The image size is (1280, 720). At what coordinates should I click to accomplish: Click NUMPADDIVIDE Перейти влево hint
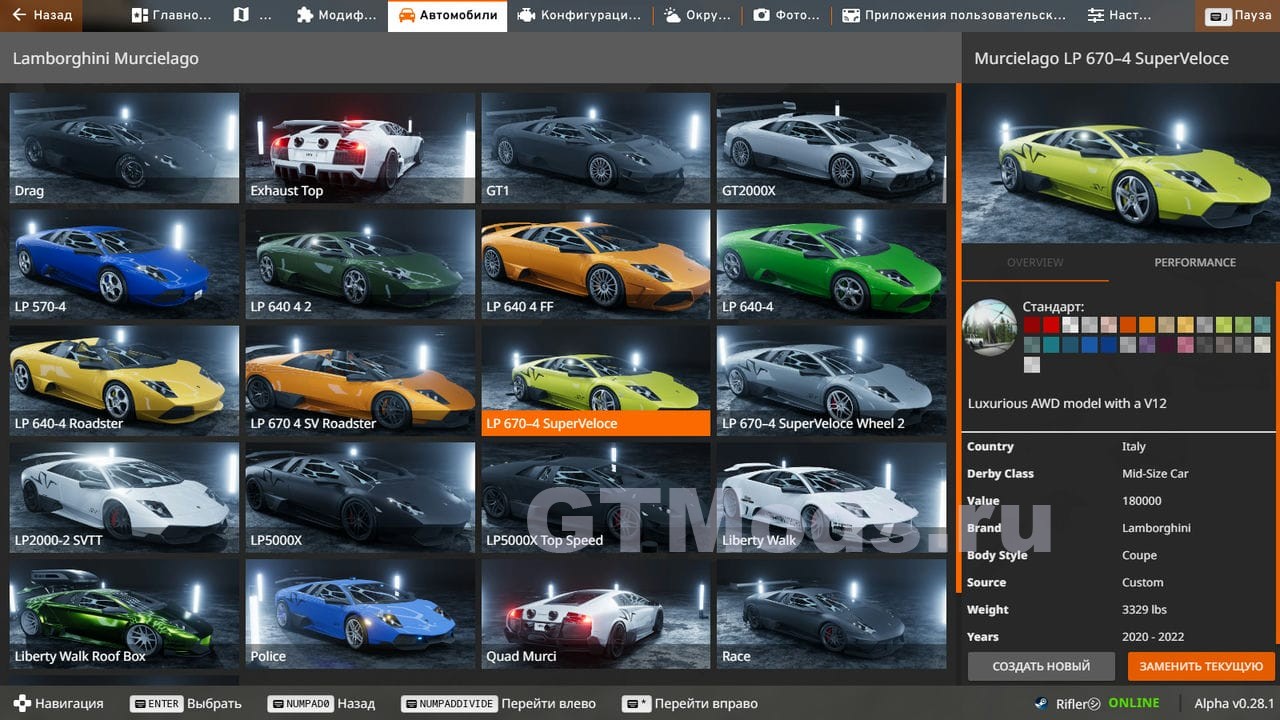[498, 703]
